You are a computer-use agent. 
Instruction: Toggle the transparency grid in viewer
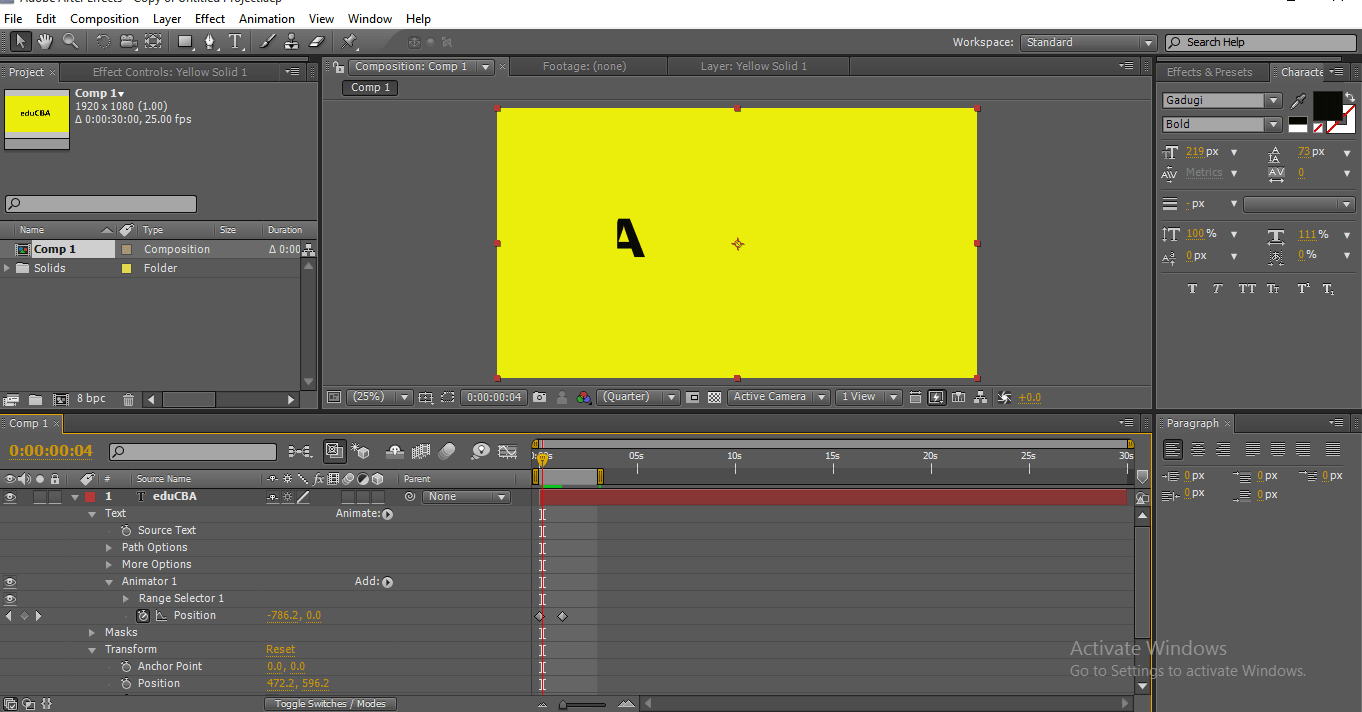tap(714, 397)
